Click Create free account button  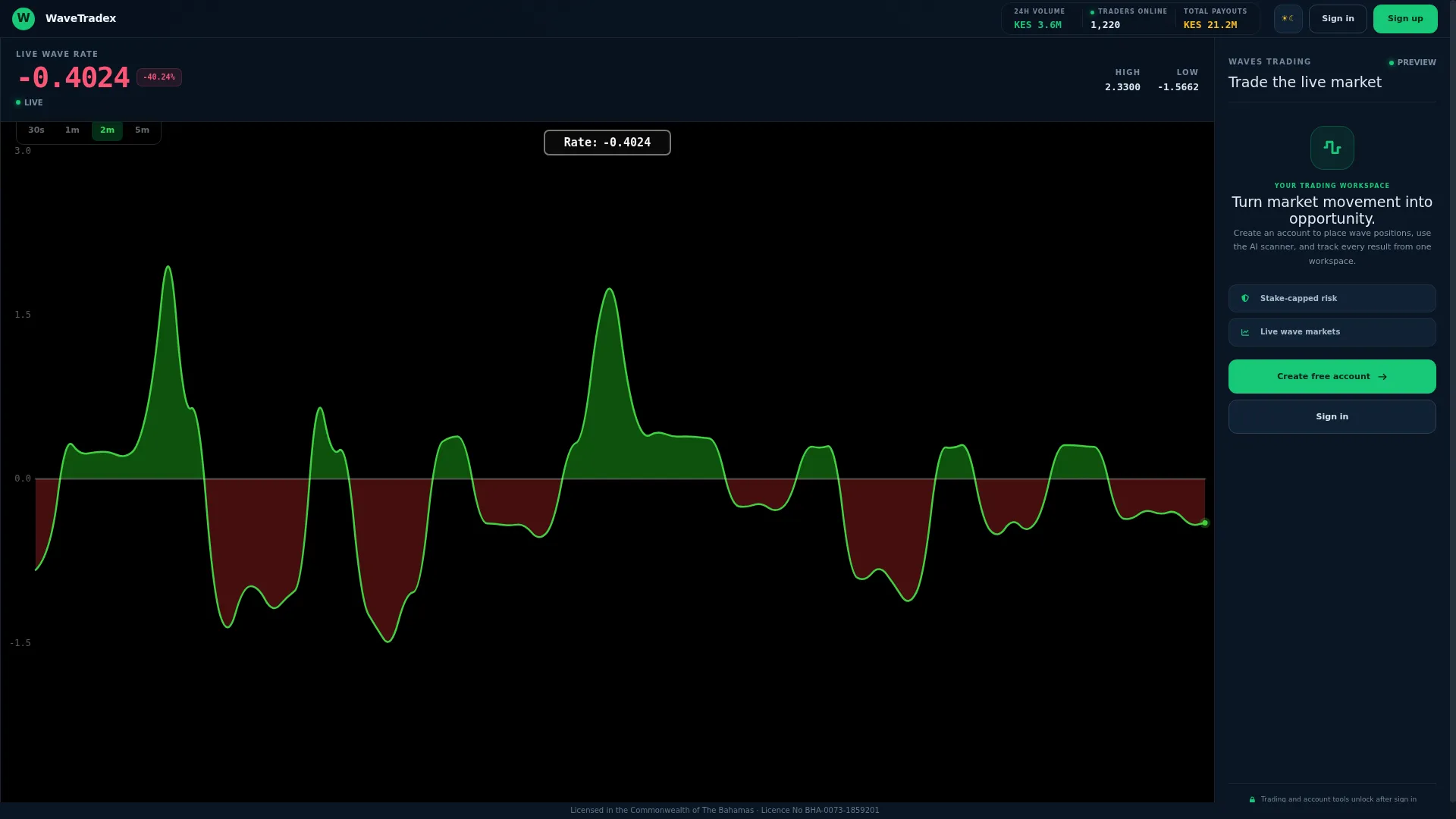coord(1332,376)
